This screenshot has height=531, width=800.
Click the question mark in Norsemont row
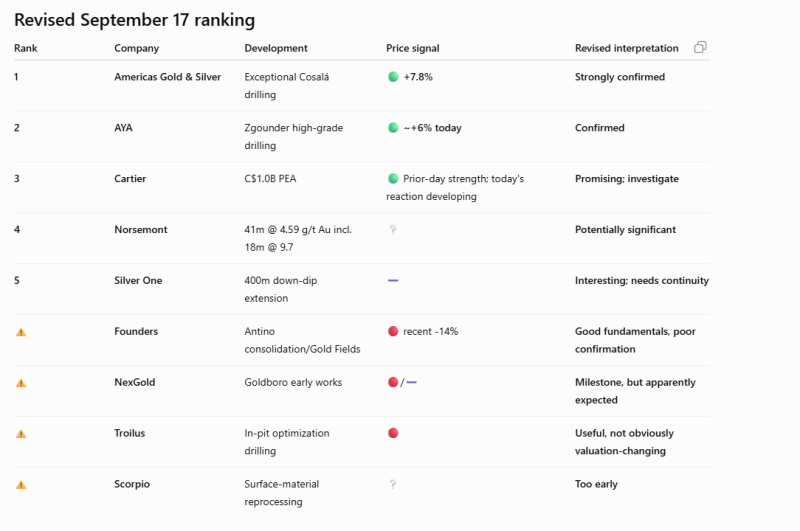coord(393,230)
